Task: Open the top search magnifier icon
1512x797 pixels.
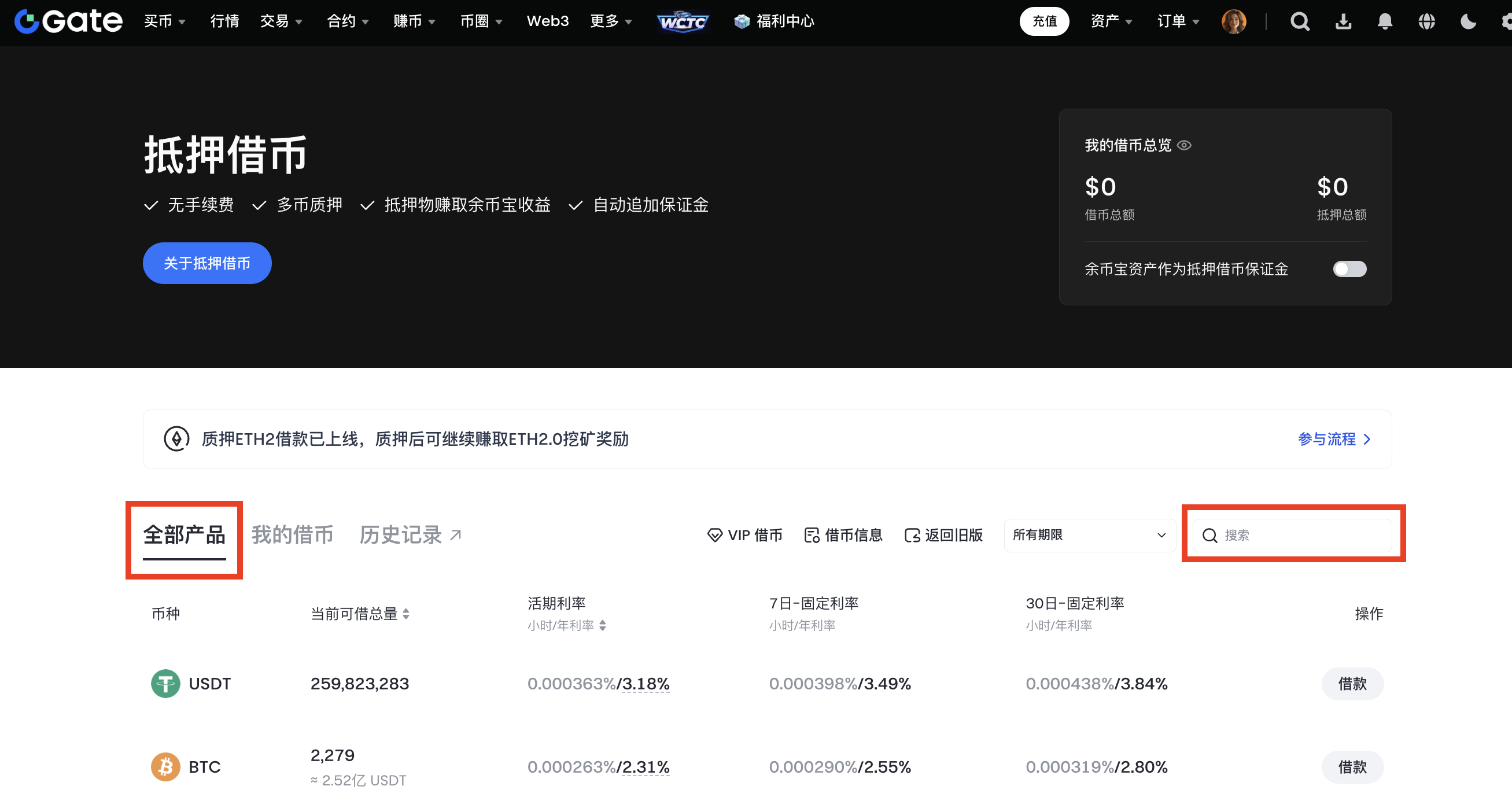Action: [1300, 21]
